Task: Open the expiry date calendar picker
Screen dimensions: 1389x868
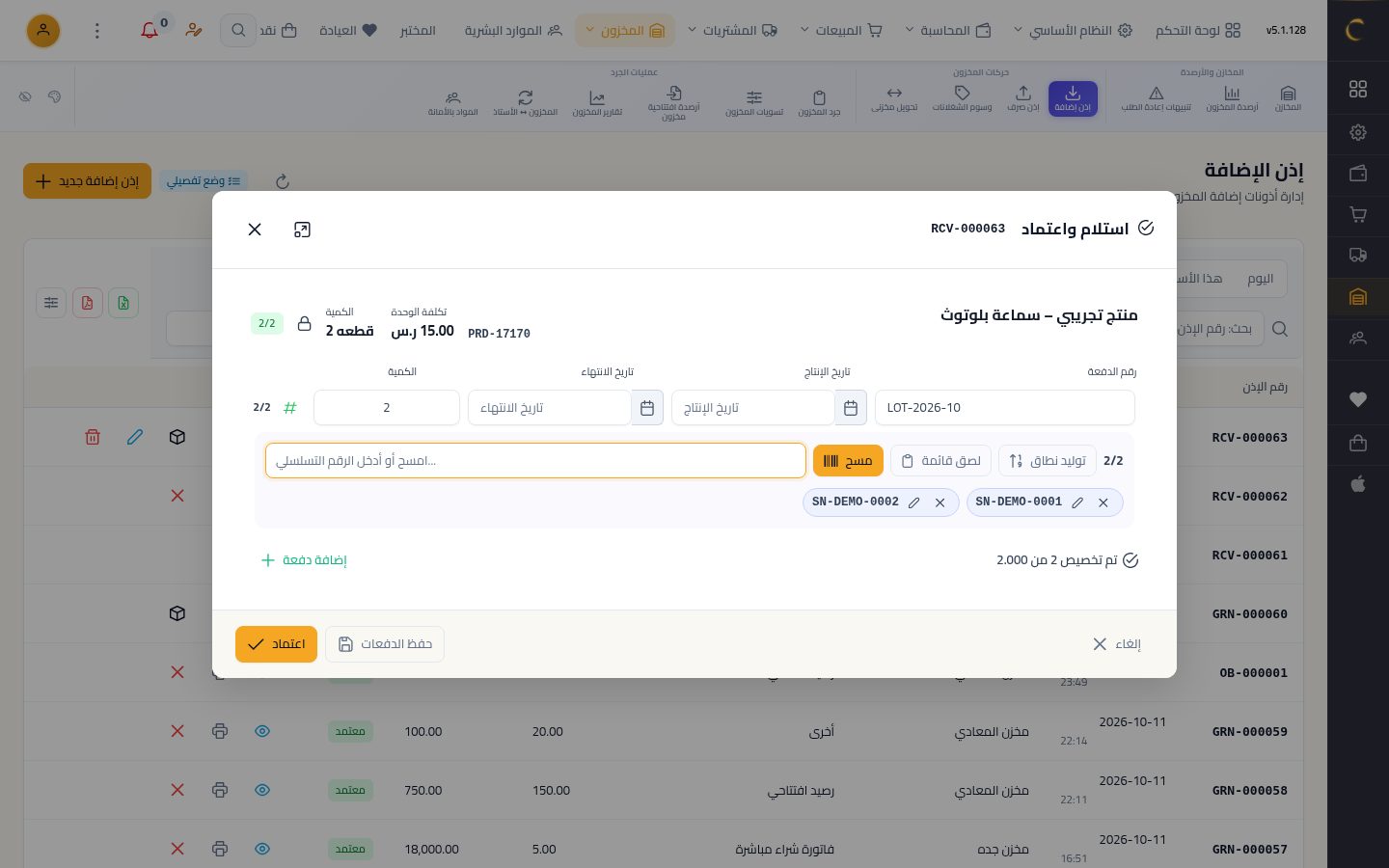Action: point(647,408)
